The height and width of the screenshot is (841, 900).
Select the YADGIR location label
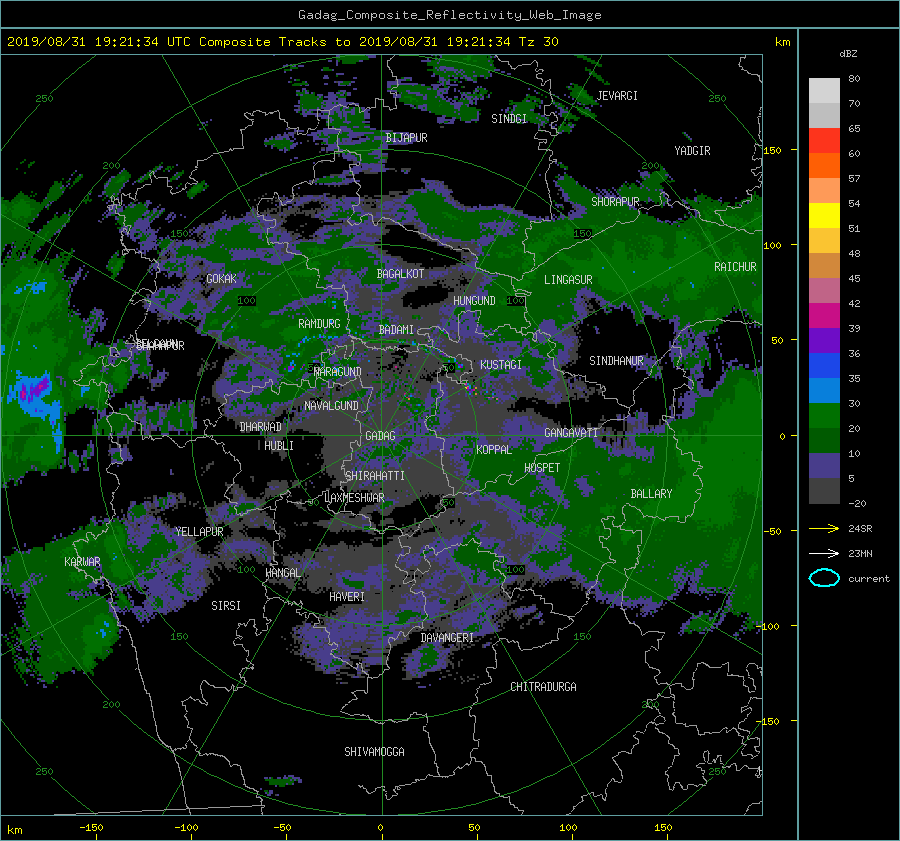pos(692,151)
